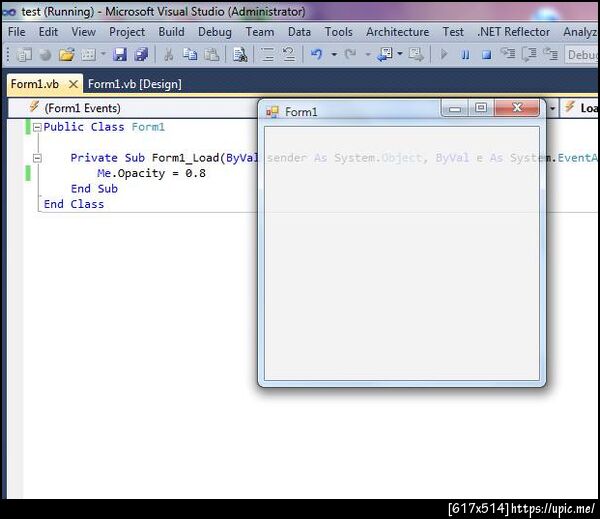Viewport: 600px width, 519px height.
Task: Maximize the running Form1 window
Action: [481, 108]
